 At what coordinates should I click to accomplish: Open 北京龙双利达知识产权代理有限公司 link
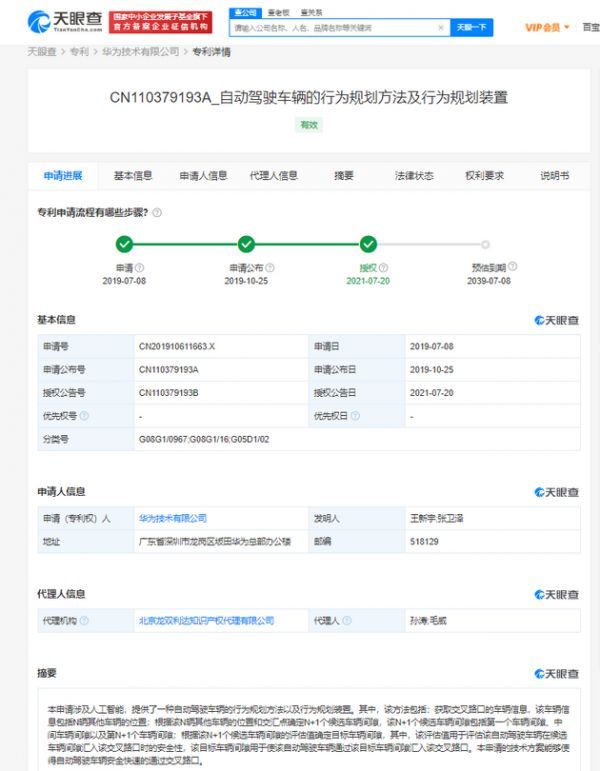pyautogui.click(x=206, y=621)
